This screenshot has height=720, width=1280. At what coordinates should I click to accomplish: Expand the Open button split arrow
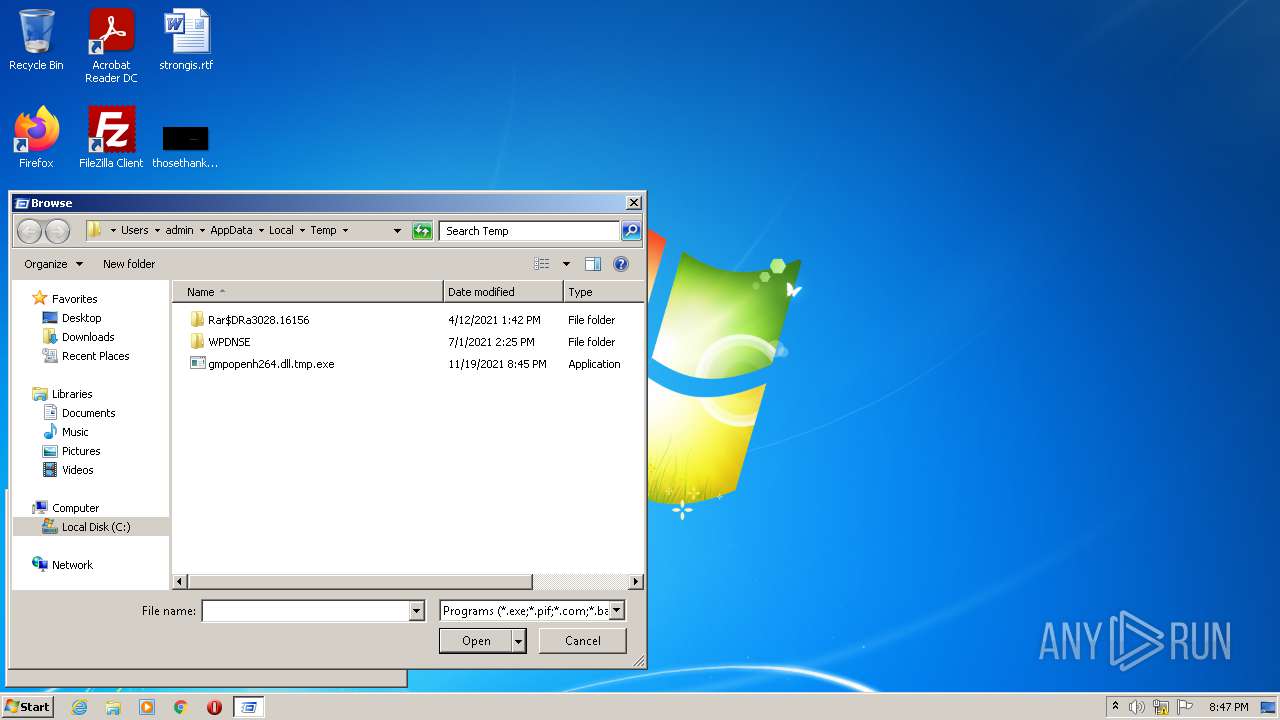[x=518, y=641]
